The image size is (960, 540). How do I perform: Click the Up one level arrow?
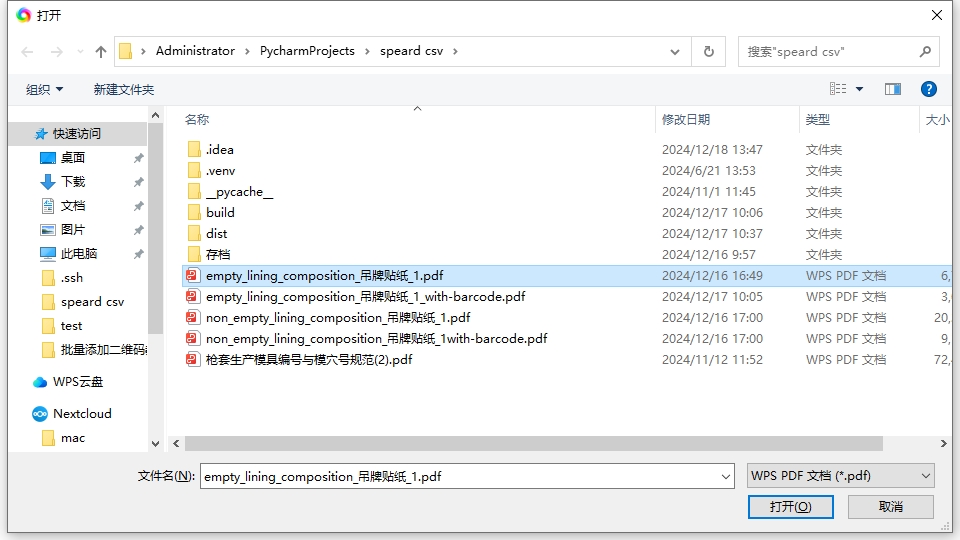101,52
